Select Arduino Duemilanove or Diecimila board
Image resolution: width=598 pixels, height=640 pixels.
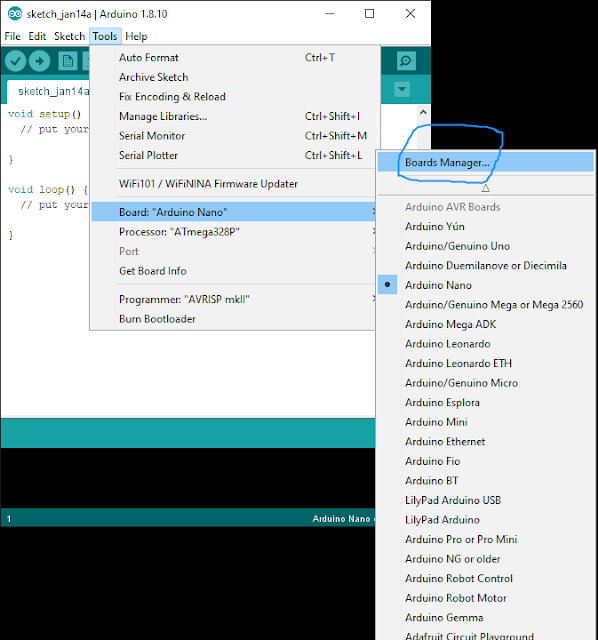click(x=486, y=266)
